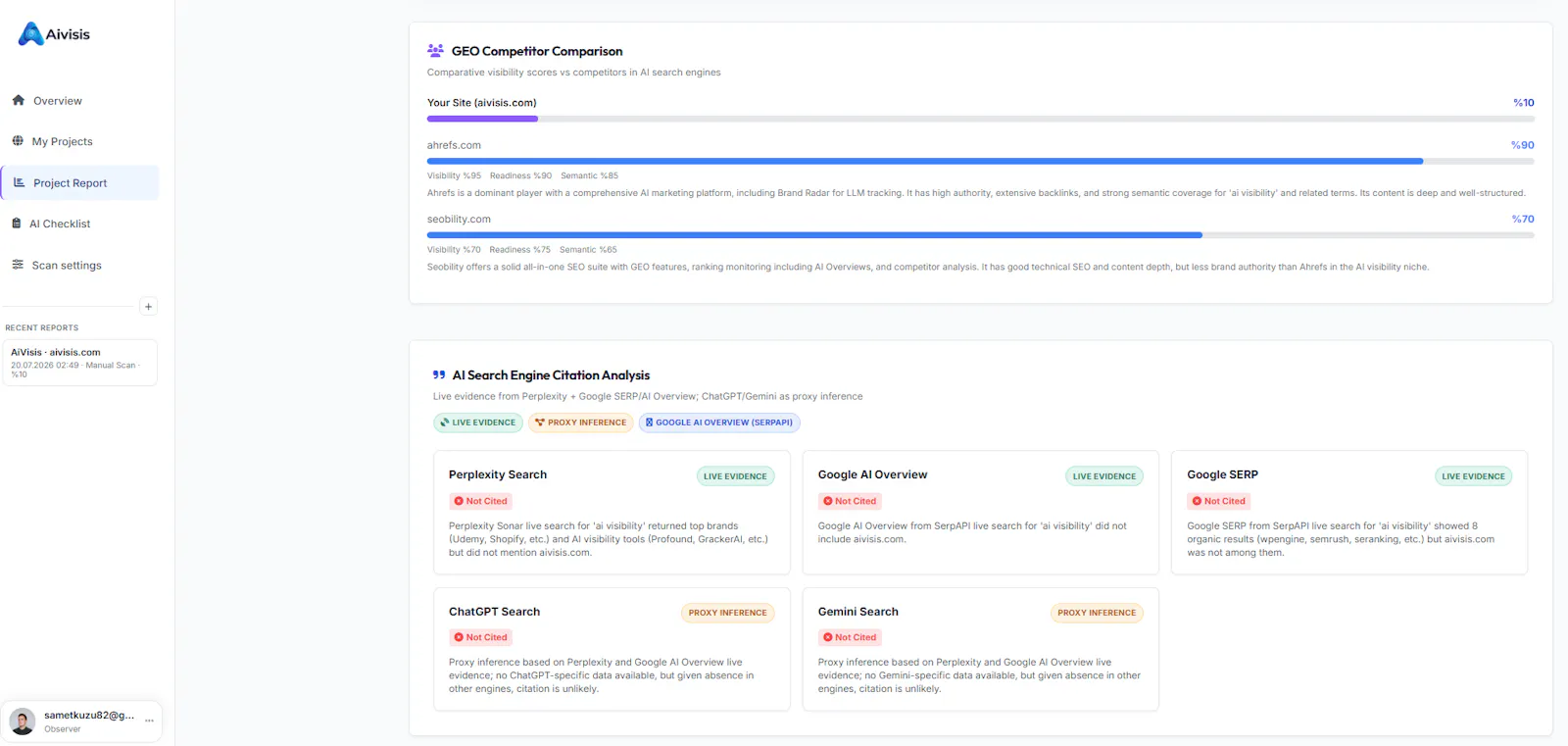Click the ahrefs.com score progress bar

(981, 161)
